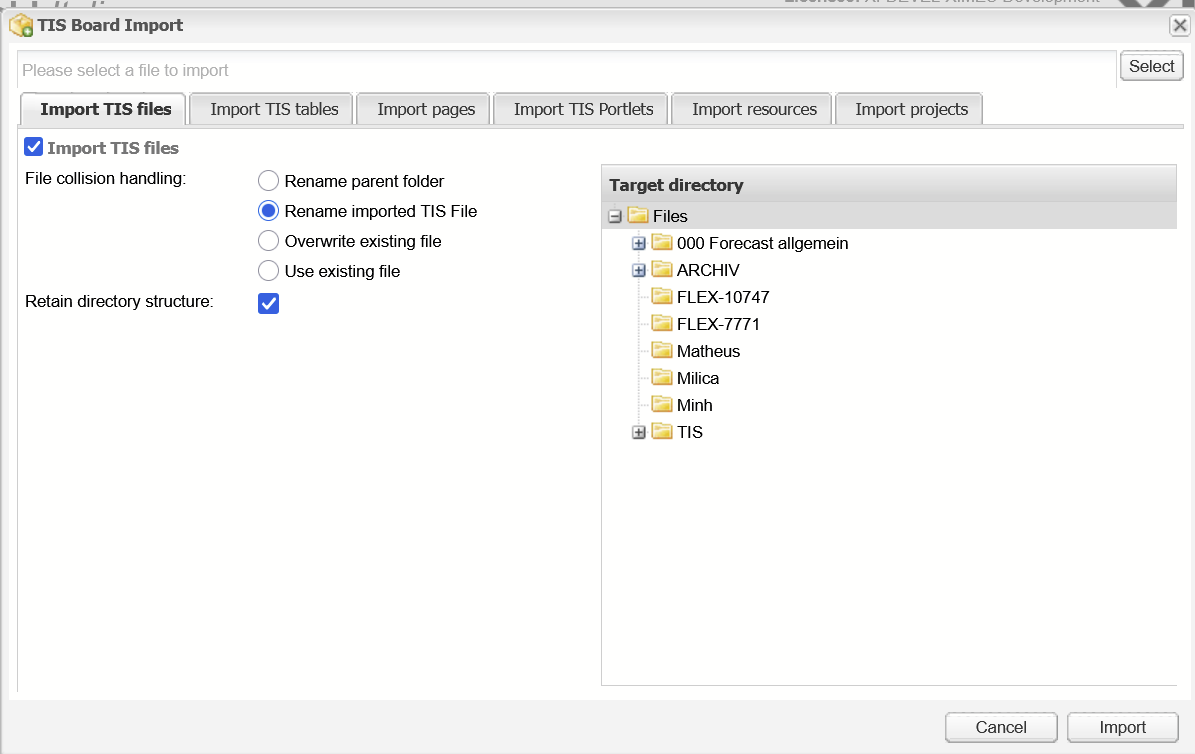Viewport: 1195px width, 754px height.
Task: Click the Matheus folder icon
Action: (x=662, y=351)
